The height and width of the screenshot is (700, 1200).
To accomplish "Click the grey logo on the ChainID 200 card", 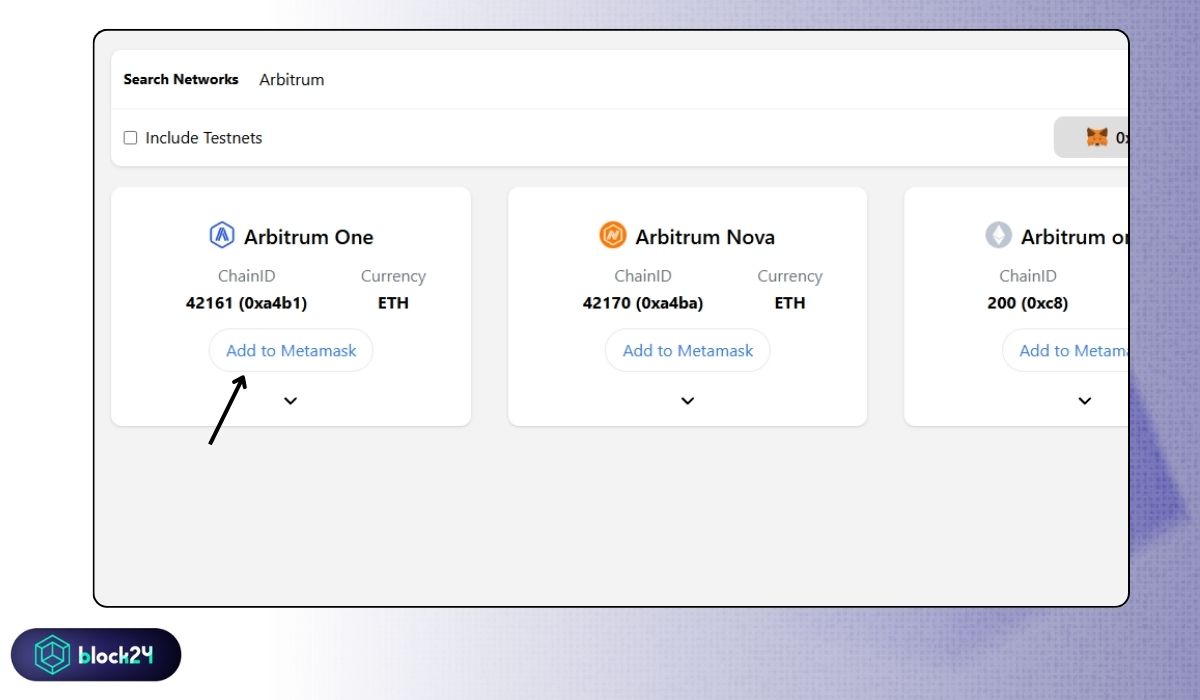I will pyautogui.click(x=998, y=236).
